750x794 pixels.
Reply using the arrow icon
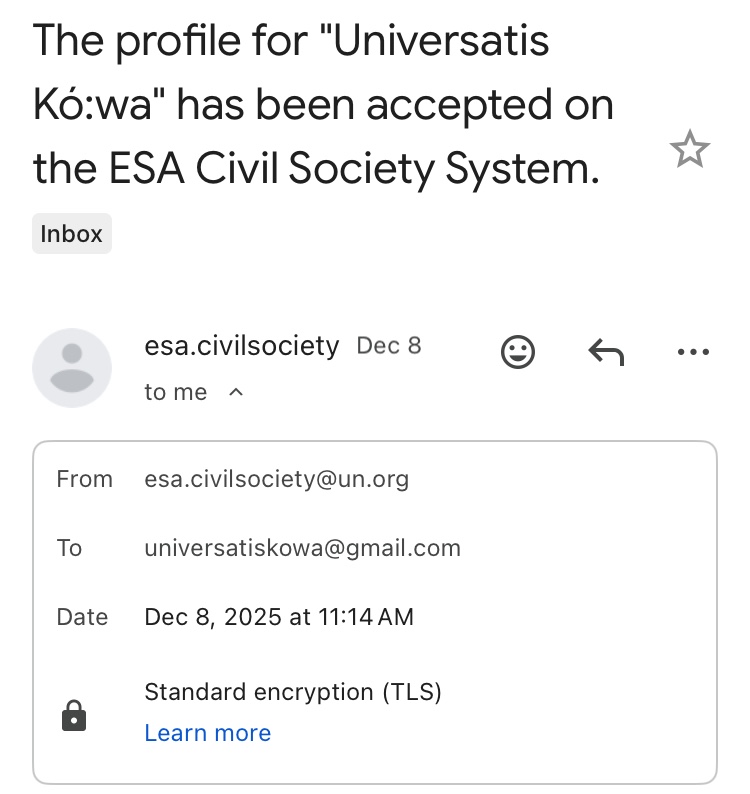click(x=605, y=351)
